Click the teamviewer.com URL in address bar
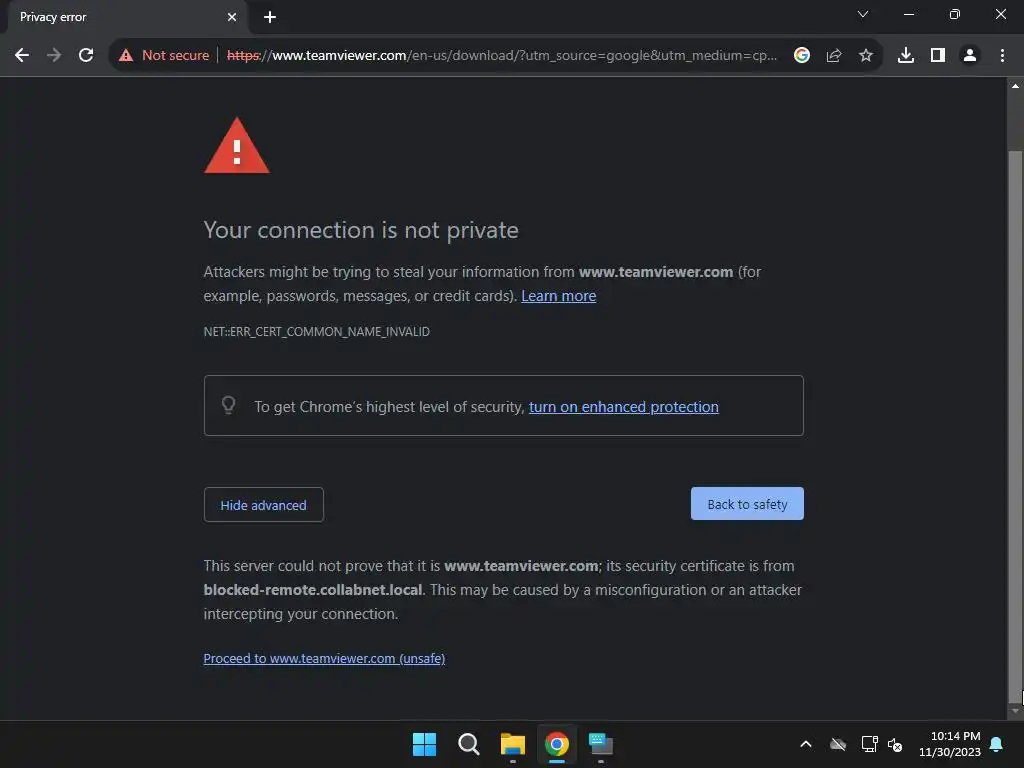The height and width of the screenshot is (768, 1024). 502,56
